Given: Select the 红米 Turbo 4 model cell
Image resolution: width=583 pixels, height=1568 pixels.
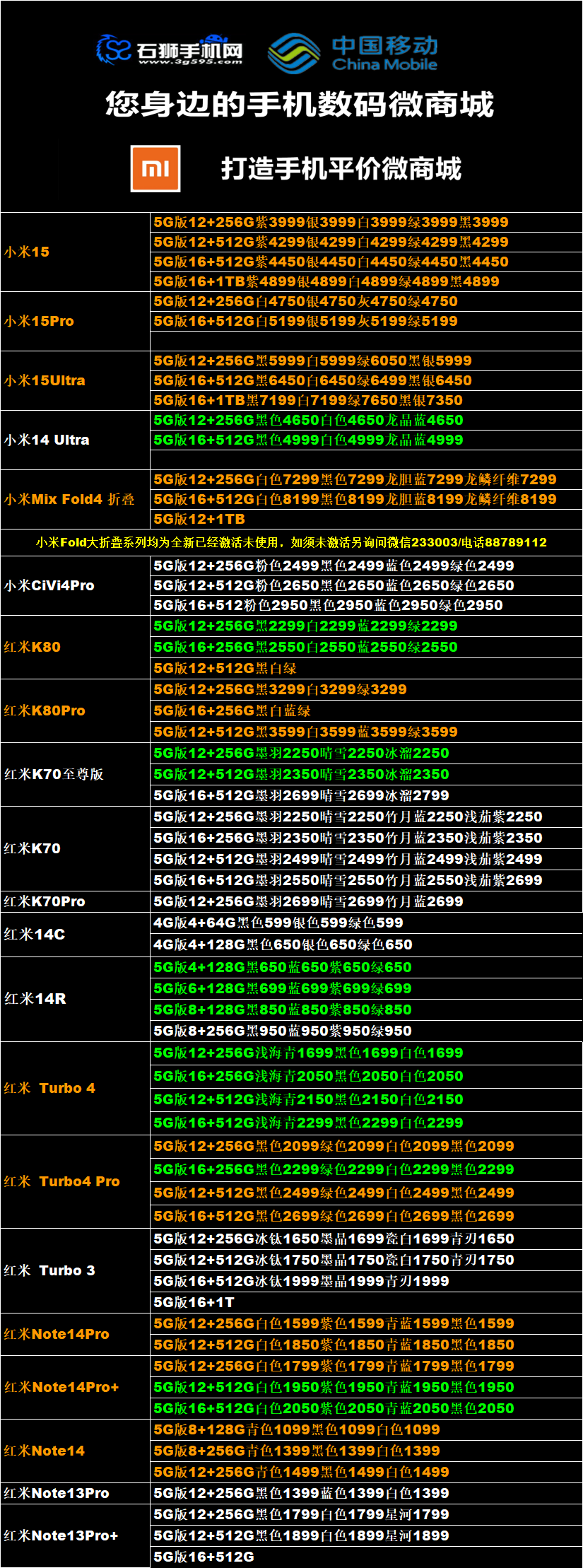Looking at the screenshot, I should 75,1088.
